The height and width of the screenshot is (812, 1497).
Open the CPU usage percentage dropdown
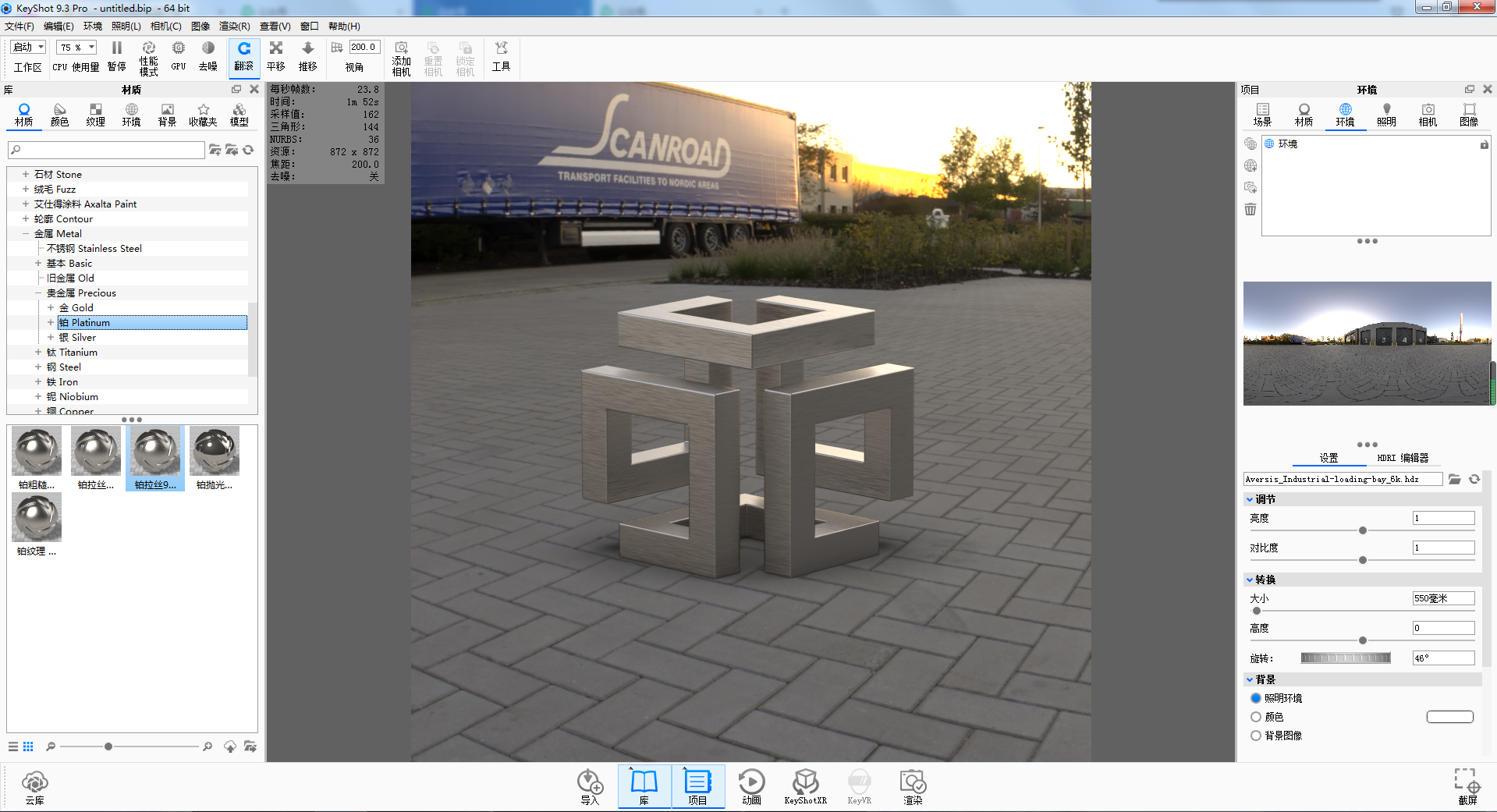[x=76, y=48]
